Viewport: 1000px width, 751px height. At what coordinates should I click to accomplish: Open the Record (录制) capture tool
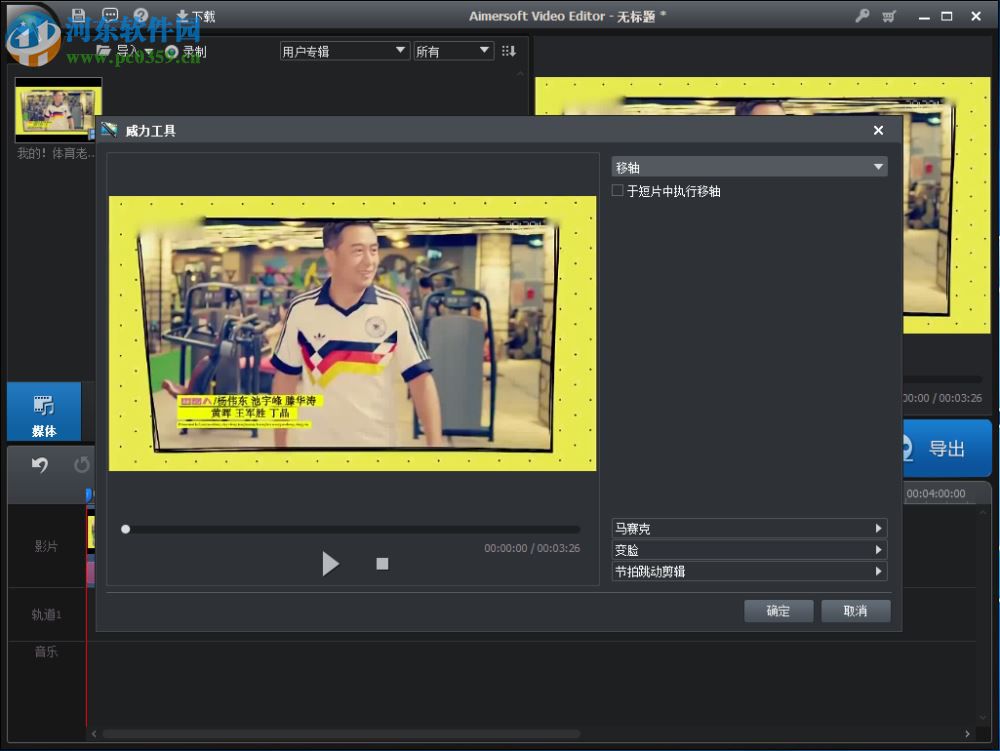(x=183, y=51)
